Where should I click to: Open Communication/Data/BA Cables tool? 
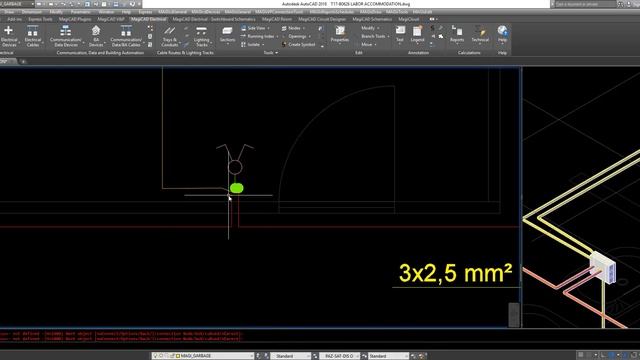pyautogui.click(x=126, y=36)
